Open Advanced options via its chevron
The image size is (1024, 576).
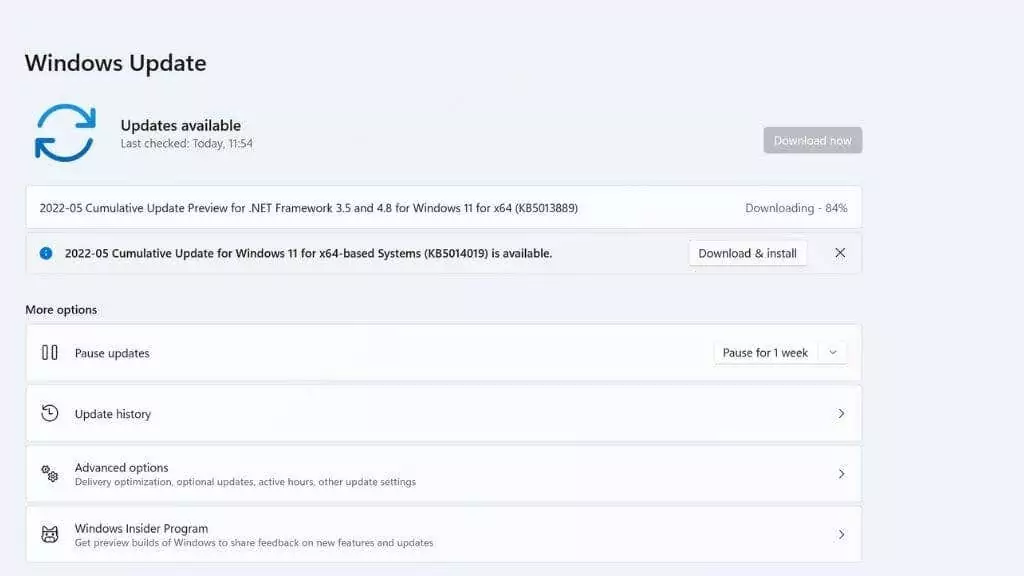click(x=841, y=474)
